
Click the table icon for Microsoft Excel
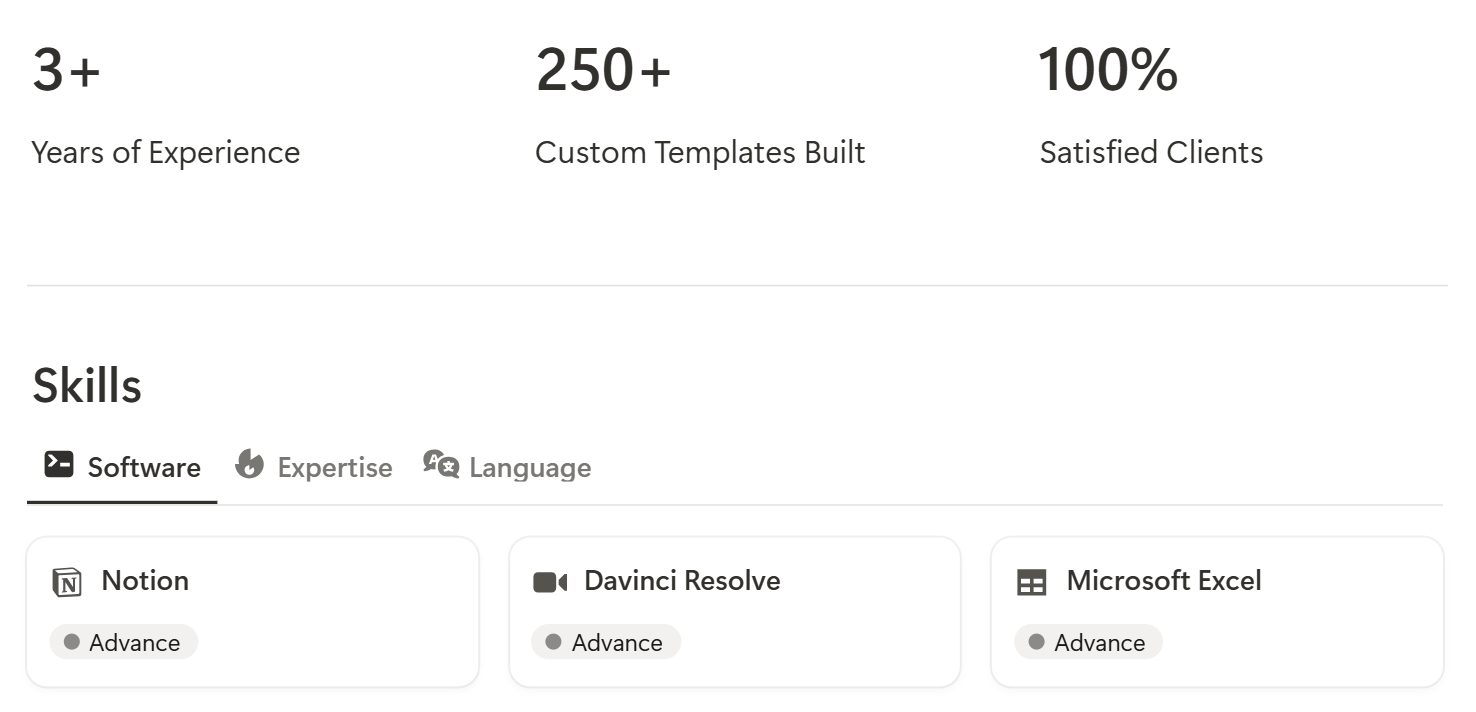click(1031, 583)
